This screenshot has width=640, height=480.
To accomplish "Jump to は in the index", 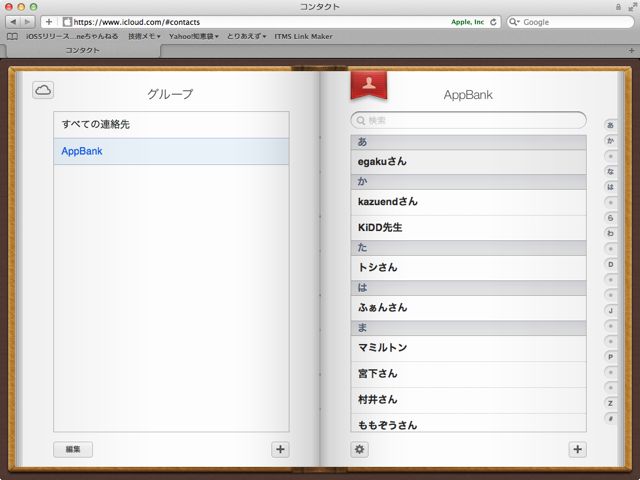I will pyautogui.click(x=610, y=187).
